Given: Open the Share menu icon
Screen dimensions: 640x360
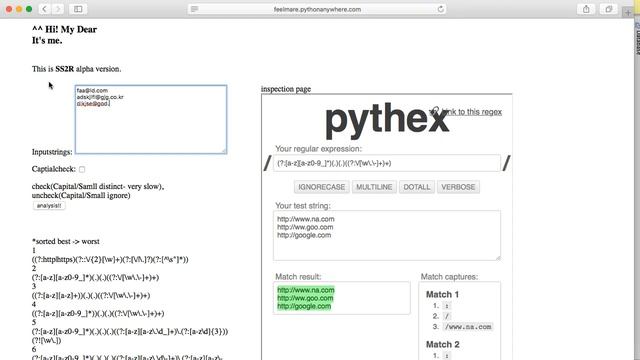Looking at the screenshot, I should tap(586, 9).
